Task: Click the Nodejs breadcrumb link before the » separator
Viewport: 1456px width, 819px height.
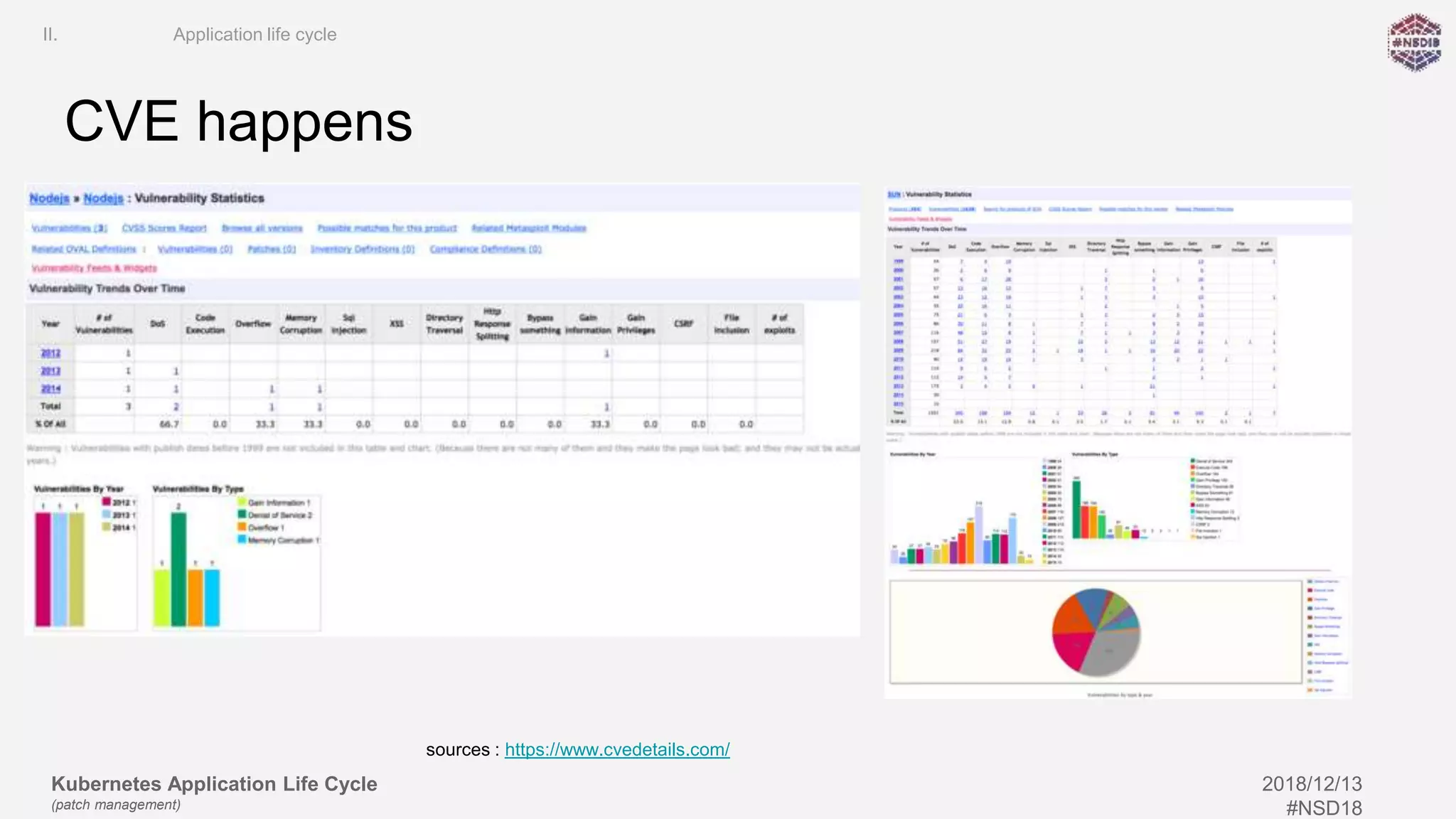Action: pyautogui.click(x=49, y=198)
